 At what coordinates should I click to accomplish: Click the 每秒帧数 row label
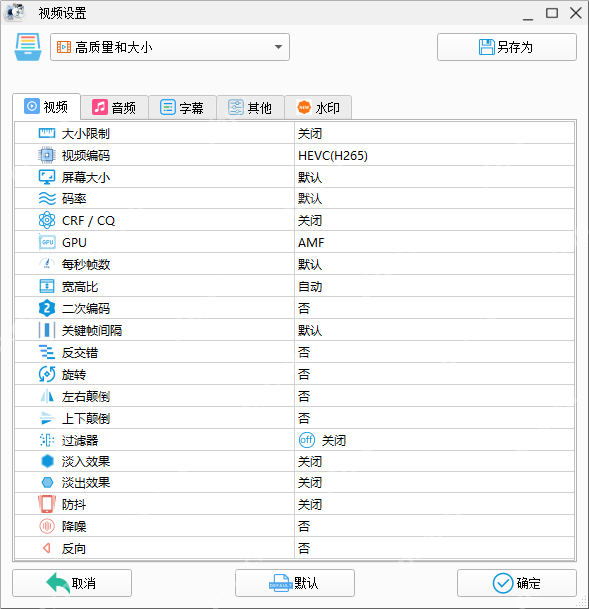click(x=86, y=264)
